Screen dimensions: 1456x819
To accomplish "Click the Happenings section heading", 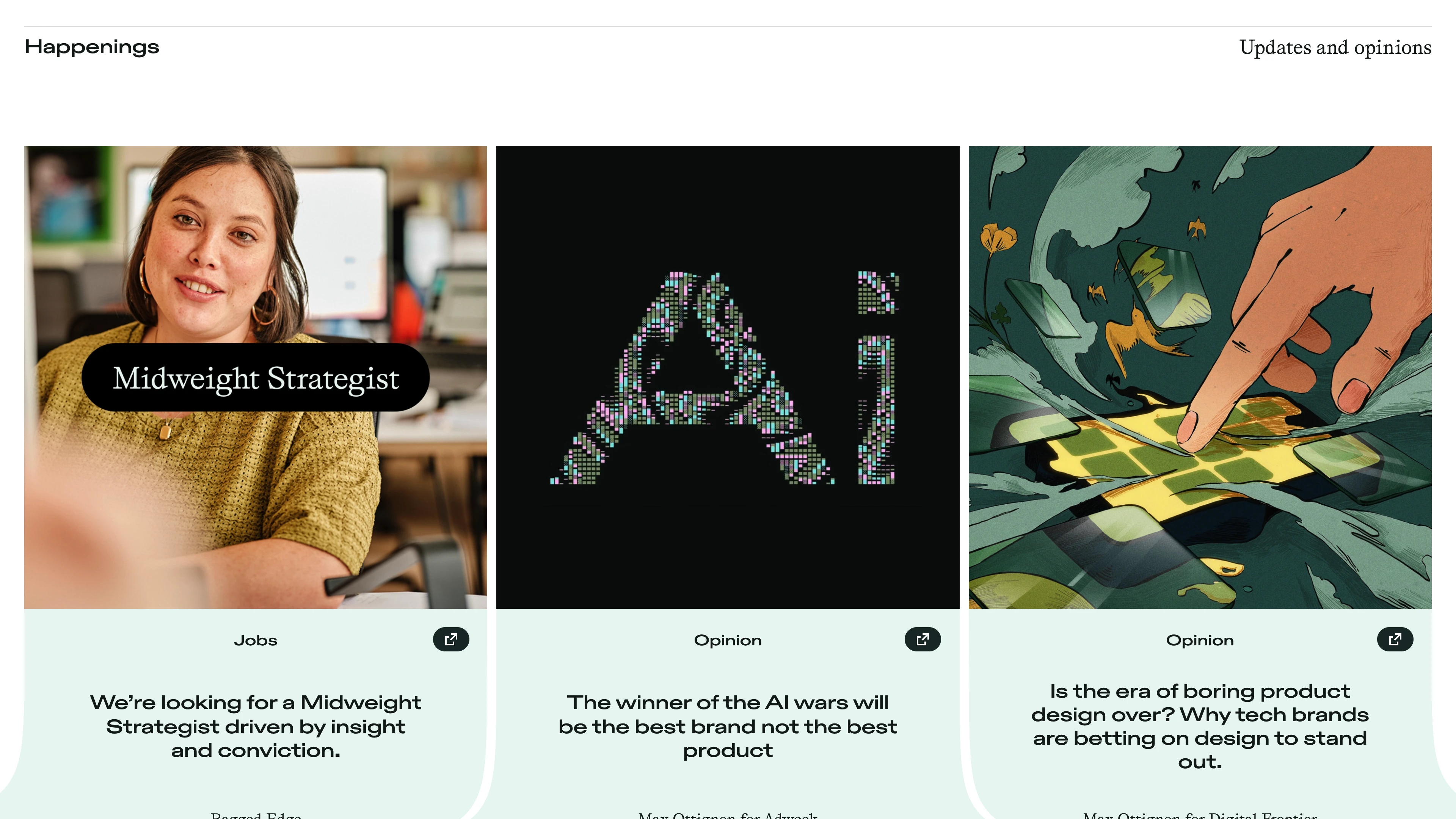I will click(91, 47).
